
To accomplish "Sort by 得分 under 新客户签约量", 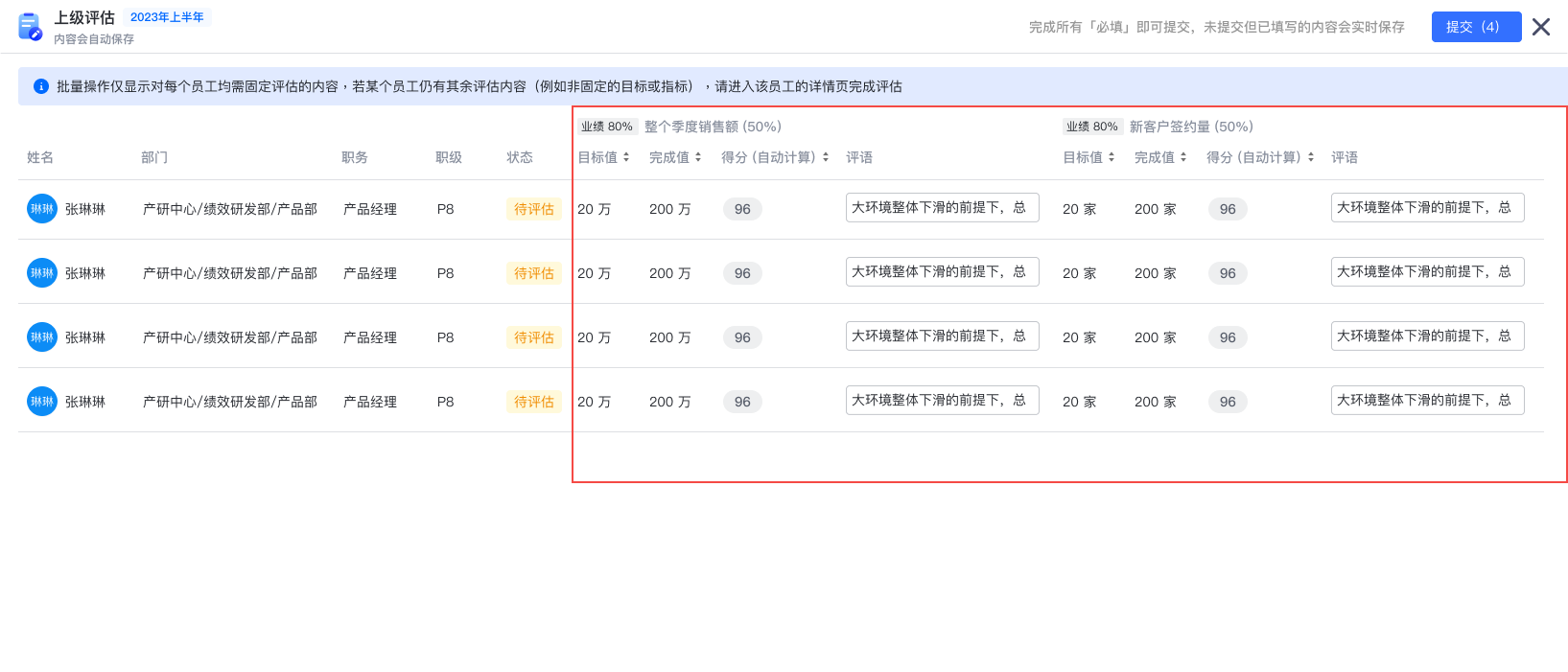I will (1311, 157).
